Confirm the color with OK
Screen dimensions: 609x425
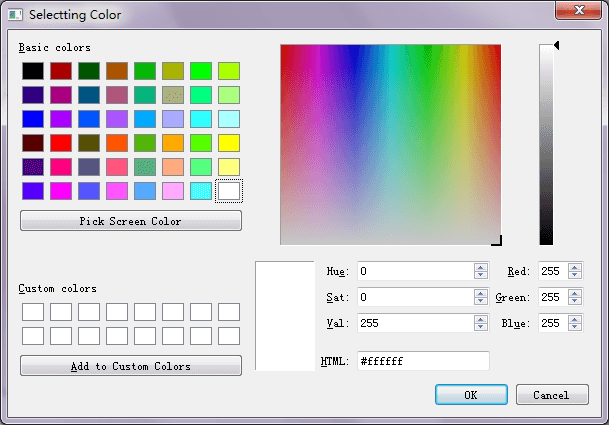click(x=471, y=395)
